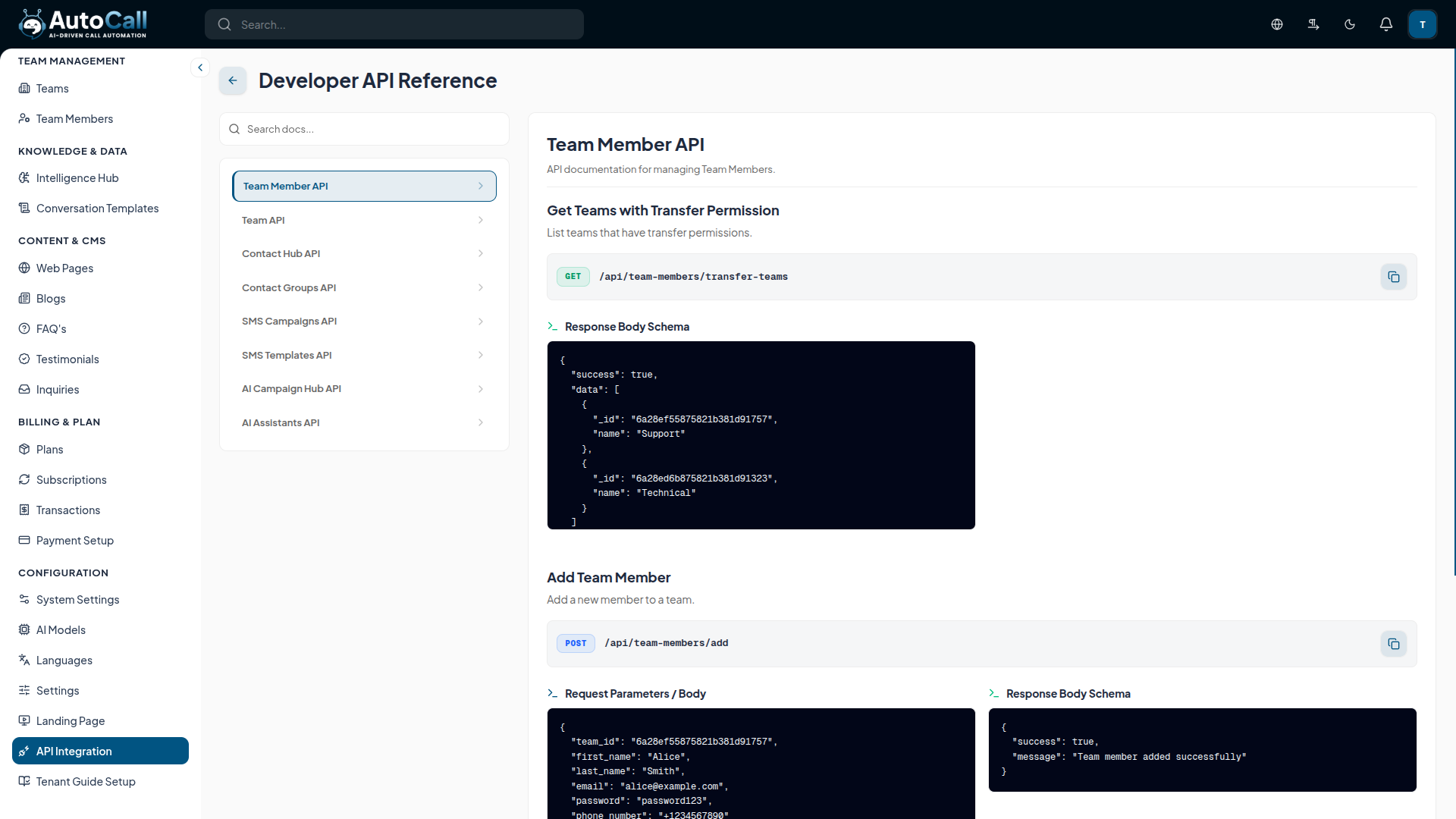Click the globe language icon in header
This screenshot has width=1456, height=819.
1277,24
